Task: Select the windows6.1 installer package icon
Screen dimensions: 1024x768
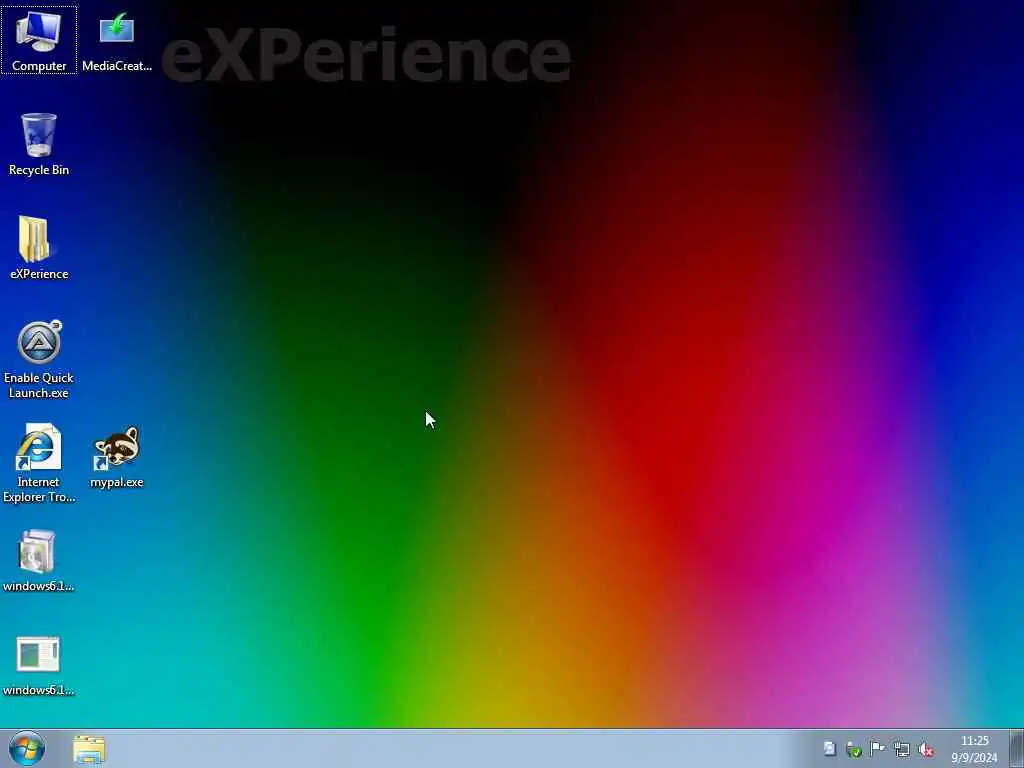Action: pyautogui.click(x=39, y=560)
